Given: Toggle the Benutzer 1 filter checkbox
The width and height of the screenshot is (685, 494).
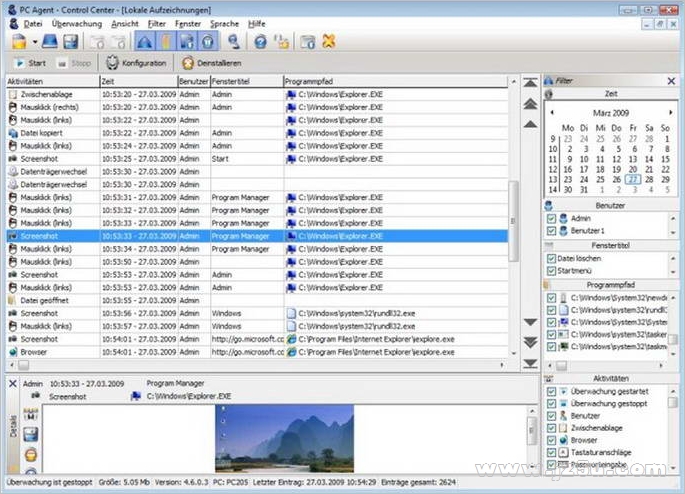Looking at the screenshot, I should (x=551, y=230).
